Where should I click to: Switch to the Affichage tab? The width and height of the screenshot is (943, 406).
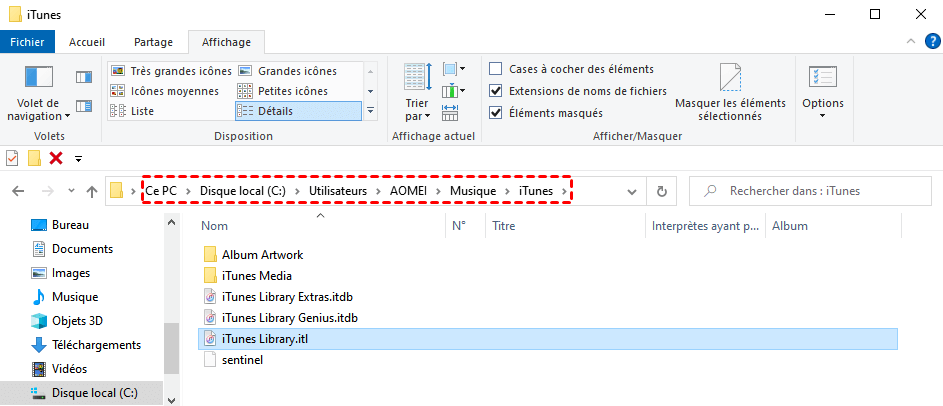coord(226,42)
